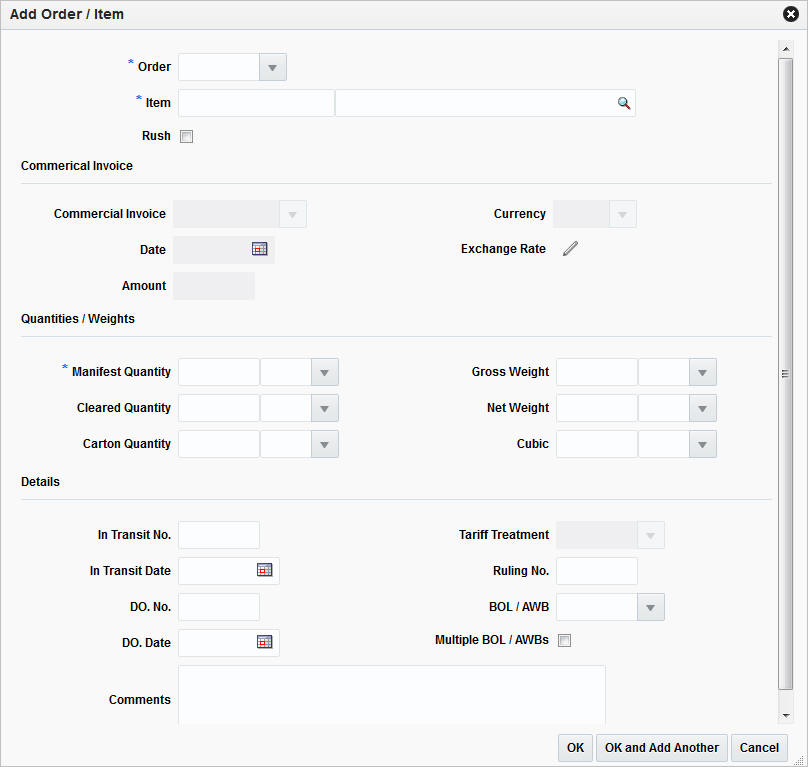
Task: Enable the Rush checkbox
Action: (x=186, y=135)
